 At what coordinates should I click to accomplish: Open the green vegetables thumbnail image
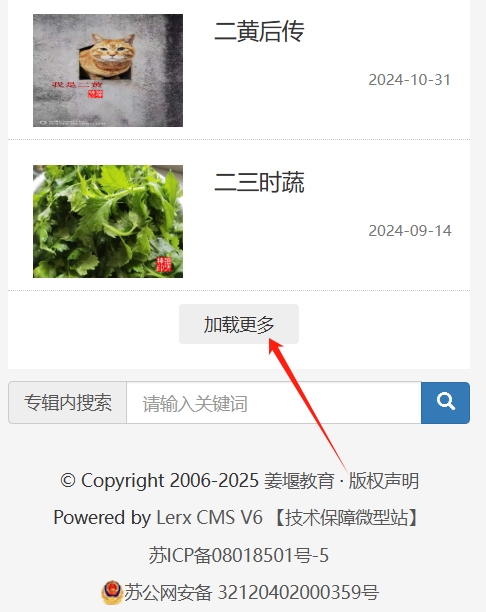(108, 221)
